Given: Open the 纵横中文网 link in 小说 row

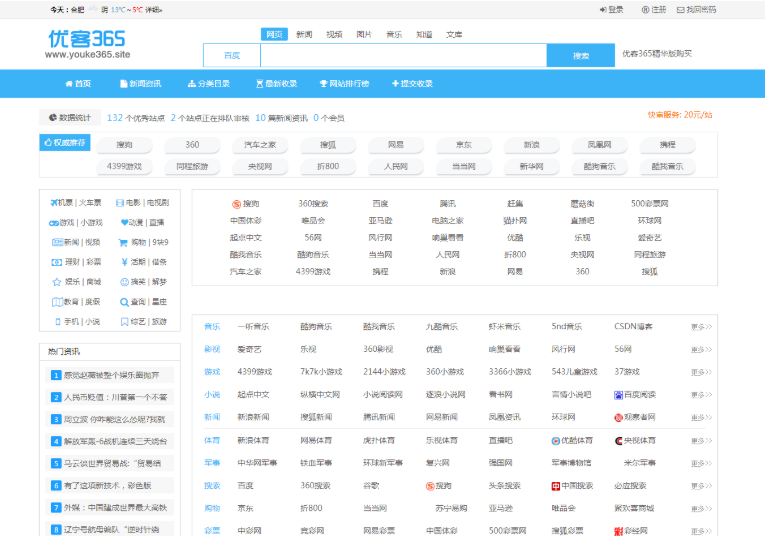Looking at the screenshot, I should [x=320, y=395].
